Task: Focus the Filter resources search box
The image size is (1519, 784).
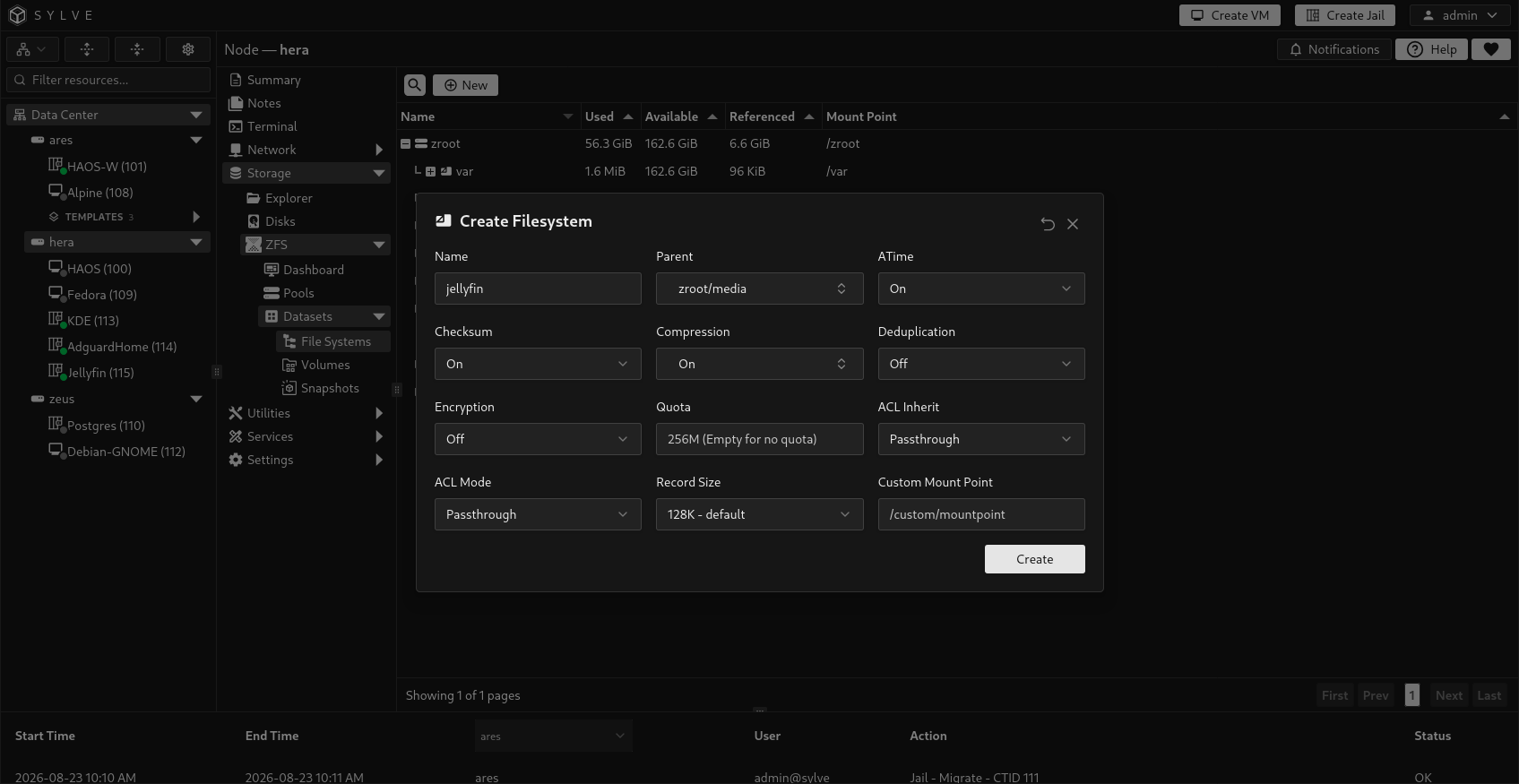Action: pyautogui.click(x=108, y=80)
